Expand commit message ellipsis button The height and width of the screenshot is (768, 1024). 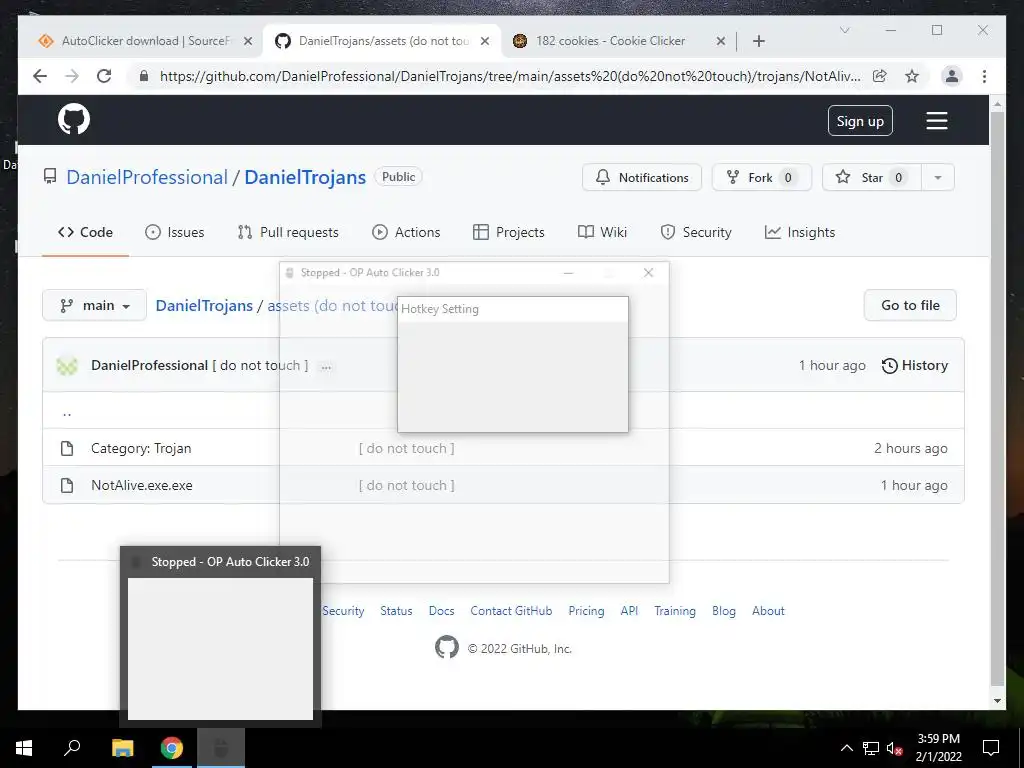[x=326, y=366]
